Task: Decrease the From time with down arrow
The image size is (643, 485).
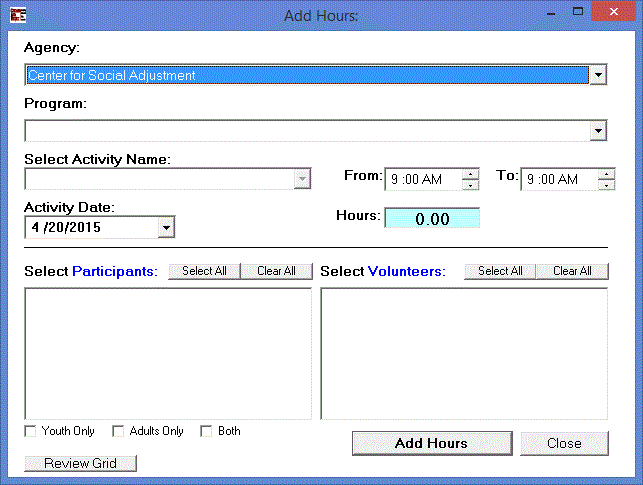Action: [470, 185]
